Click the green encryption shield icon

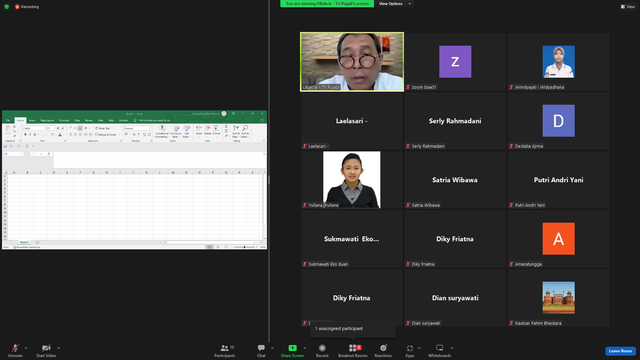(7, 7)
